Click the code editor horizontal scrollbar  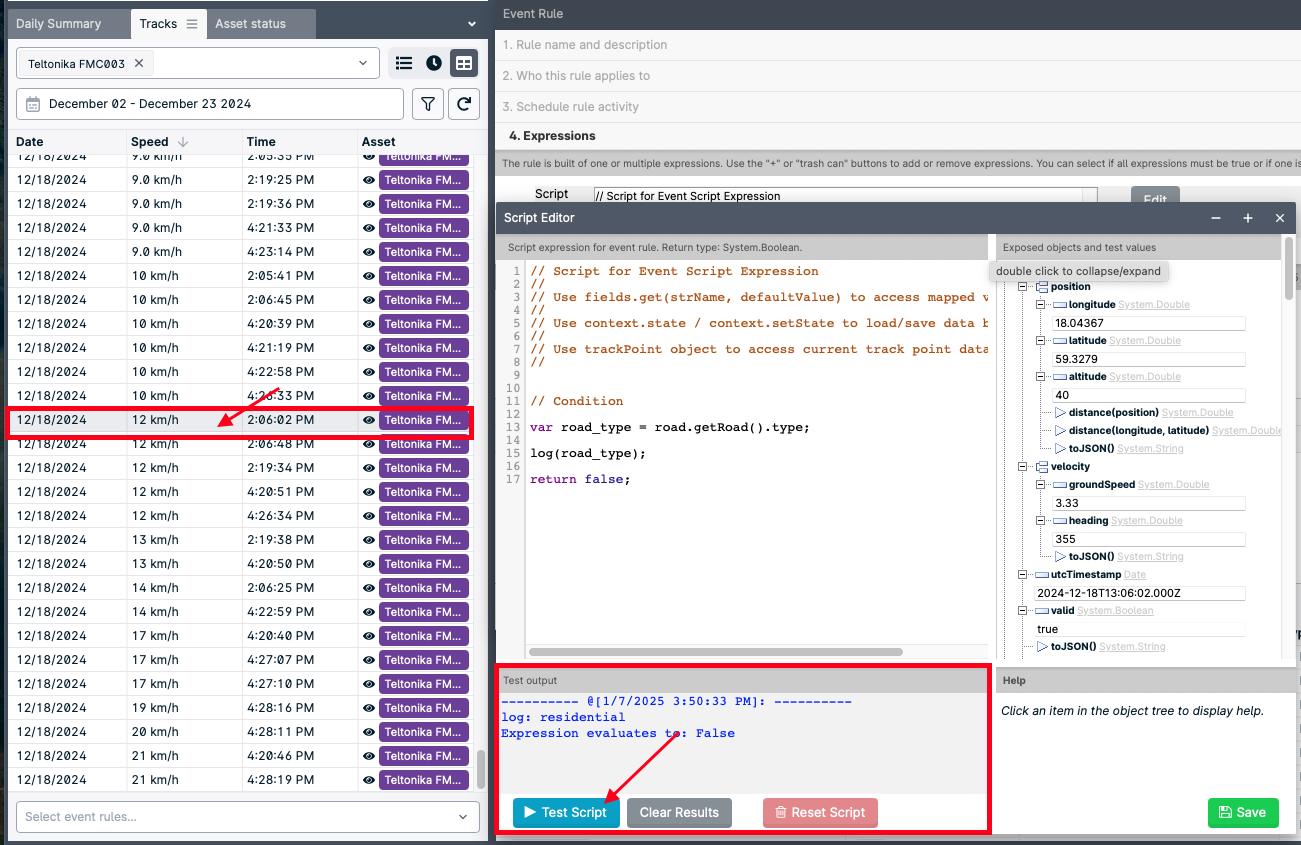pos(715,652)
